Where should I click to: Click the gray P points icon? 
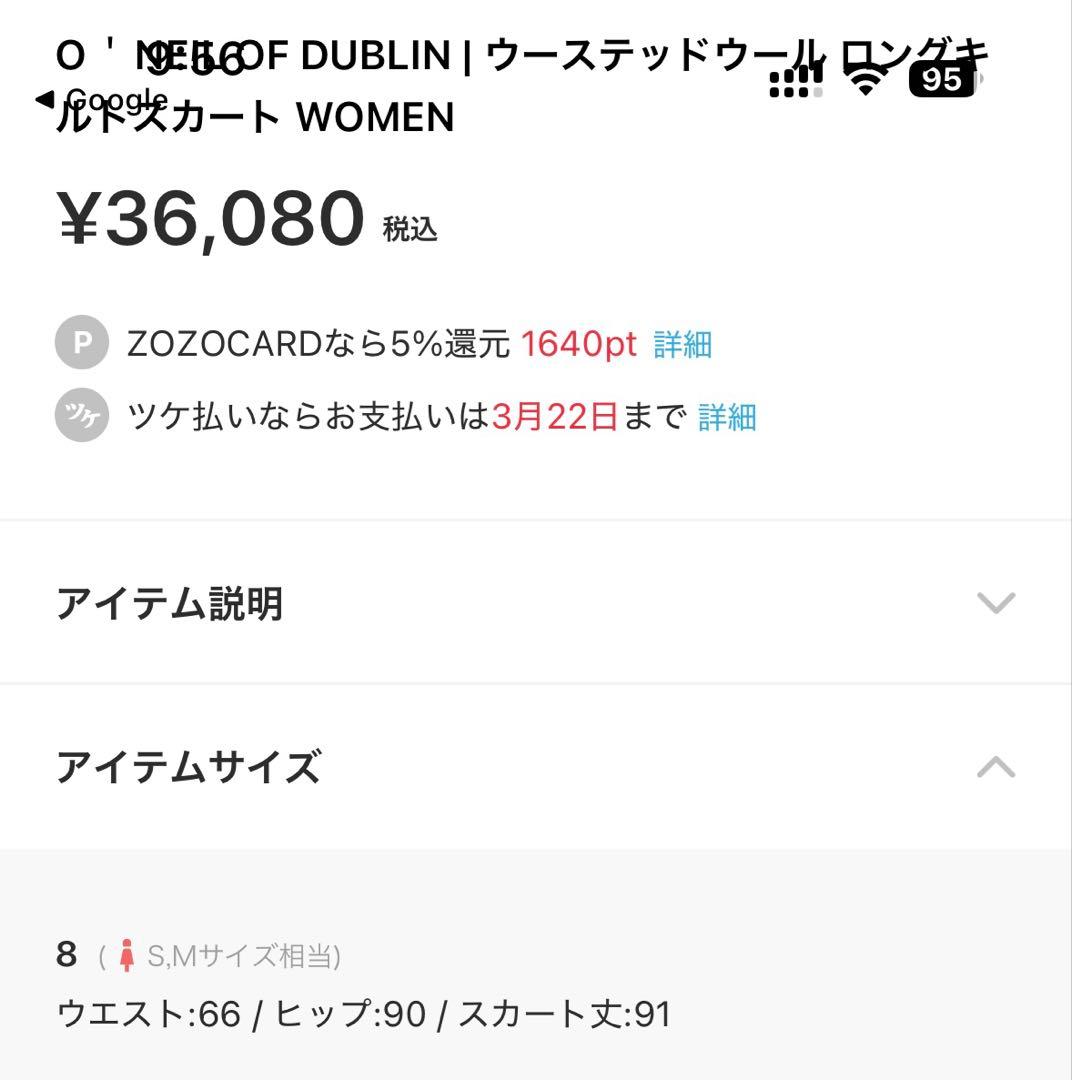tap(82, 344)
